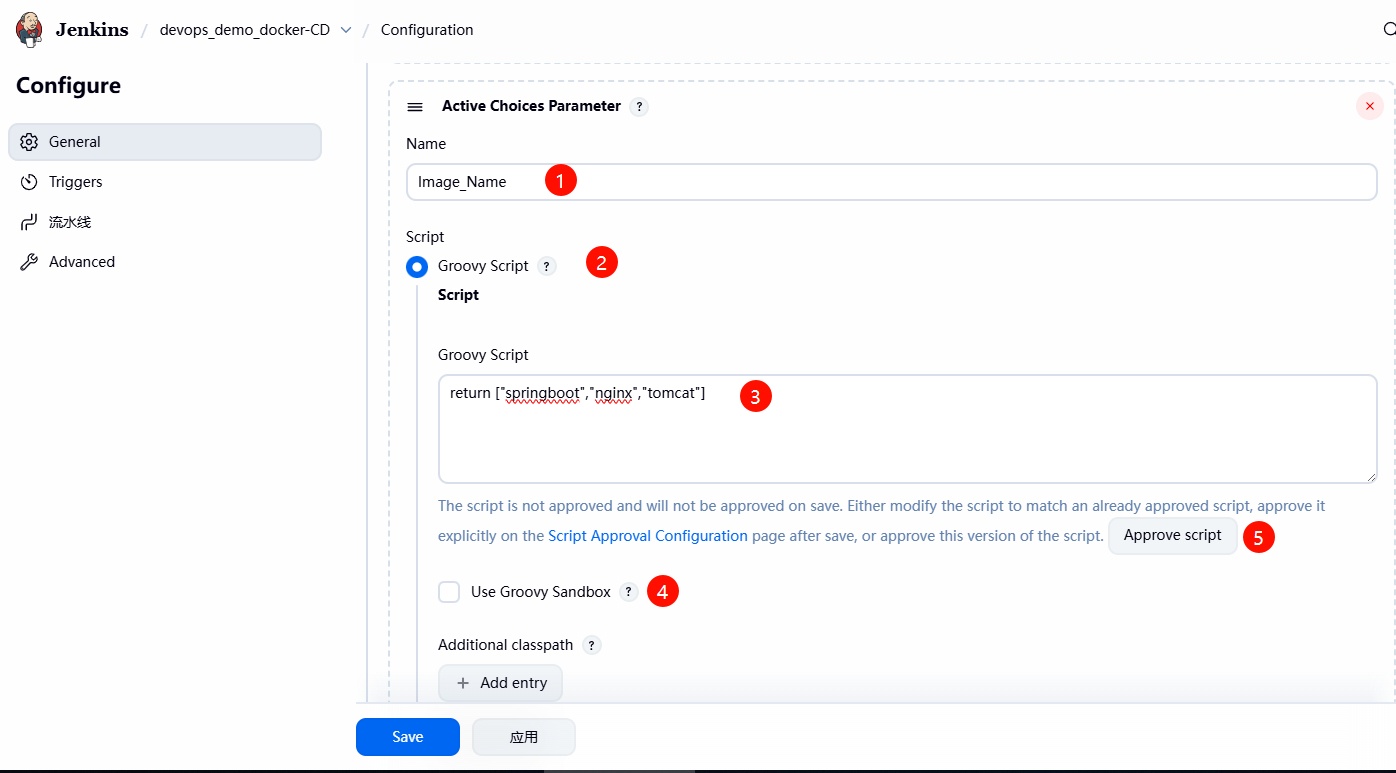The width and height of the screenshot is (1396, 773).
Task: Click the drag handle beside Active Choices Parameter
Action: tap(415, 107)
